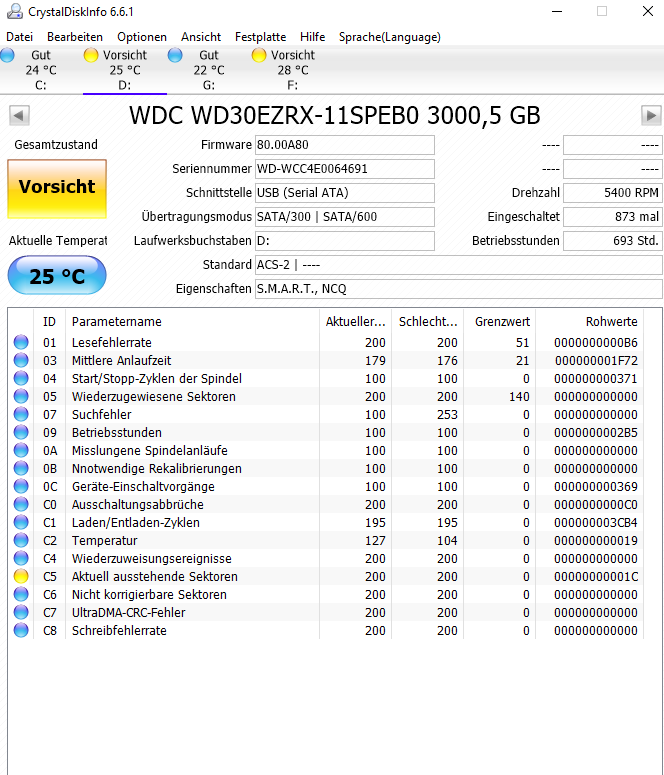664x775 pixels.
Task: Click status orb in Betriebsstunden attribute row
Action: point(21,432)
